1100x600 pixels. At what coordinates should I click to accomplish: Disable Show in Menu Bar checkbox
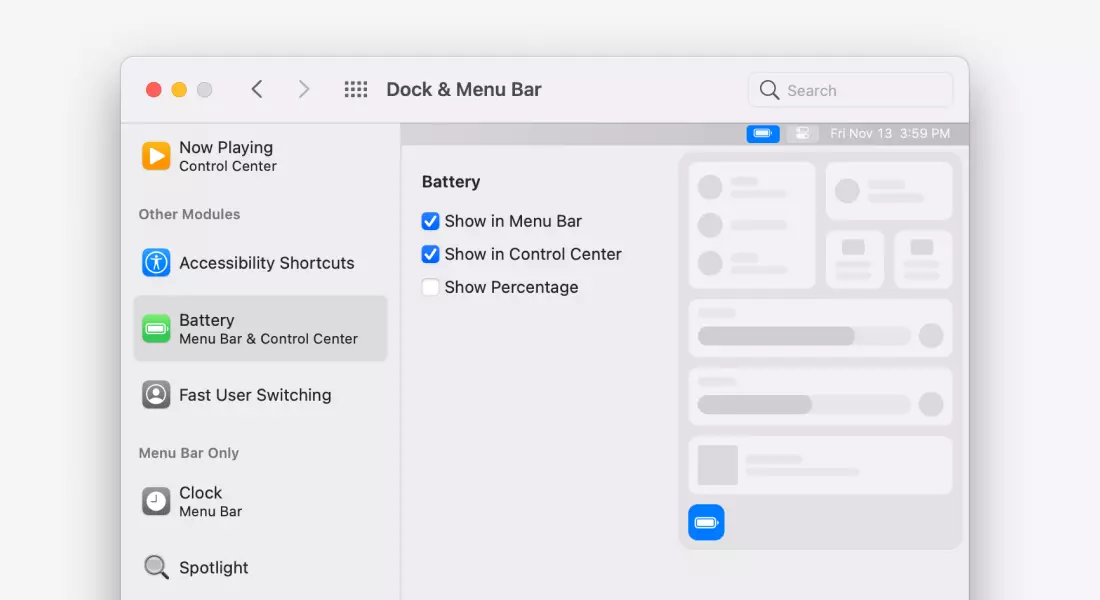click(x=430, y=221)
